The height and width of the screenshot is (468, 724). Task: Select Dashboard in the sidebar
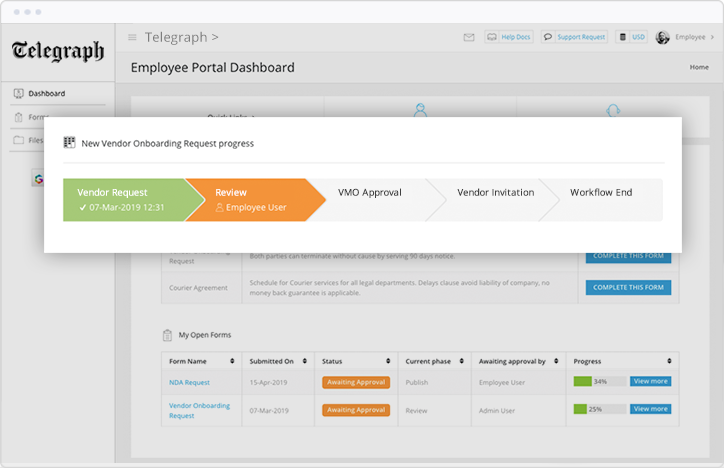46,93
